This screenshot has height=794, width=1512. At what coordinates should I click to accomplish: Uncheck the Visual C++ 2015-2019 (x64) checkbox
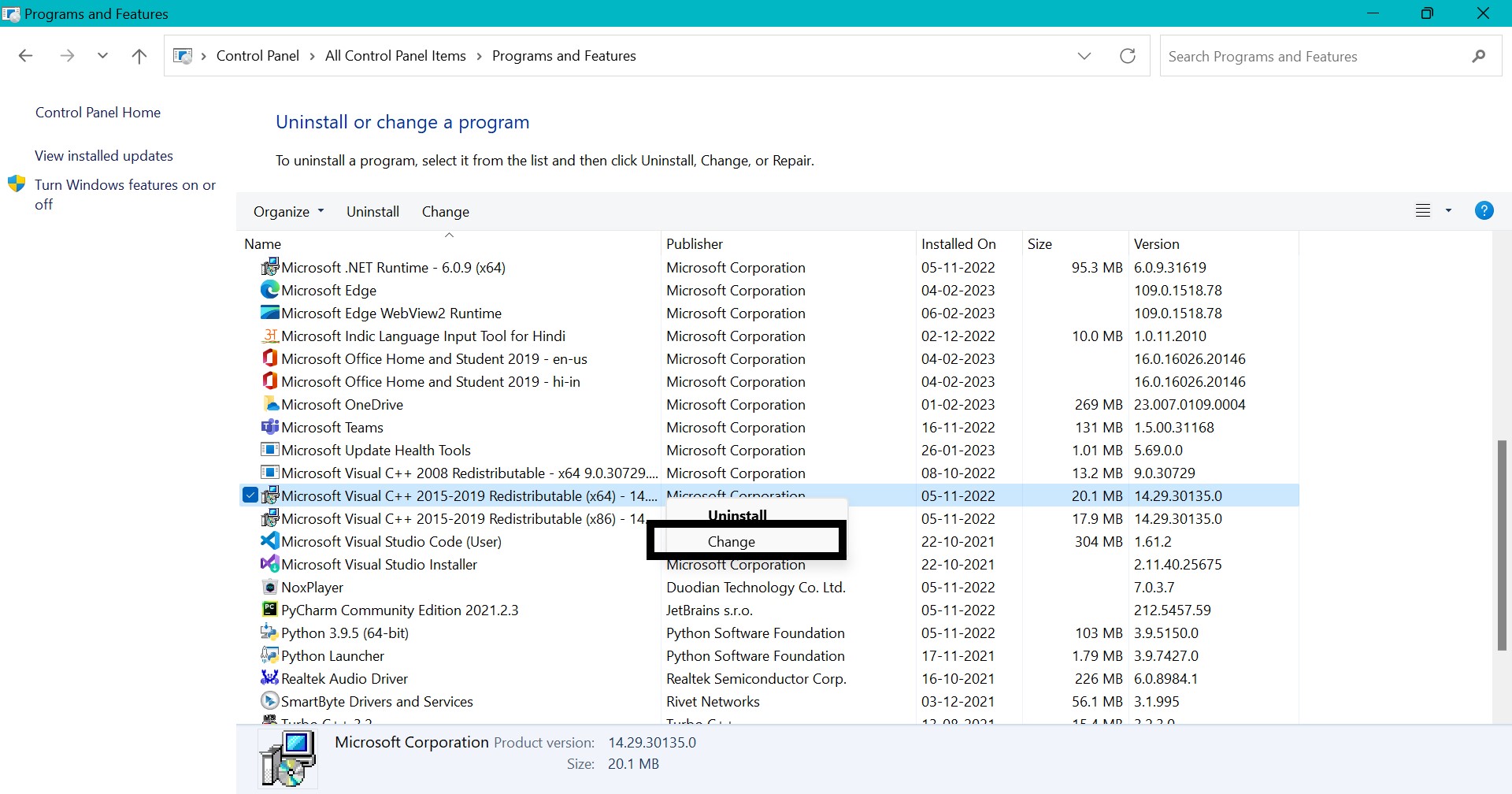point(250,495)
